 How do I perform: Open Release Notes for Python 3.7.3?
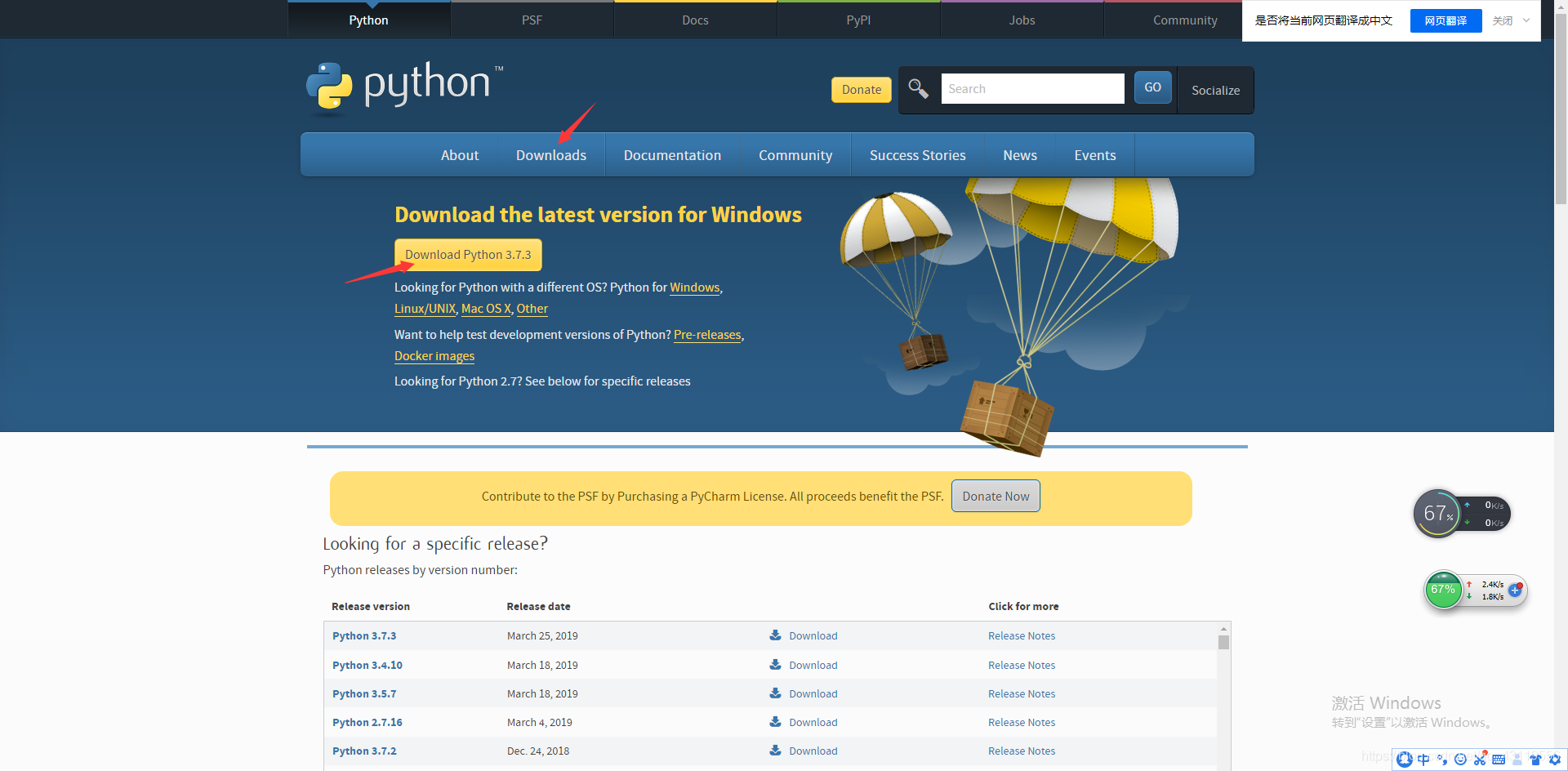pyautogui.click(x=1022, y=635)
